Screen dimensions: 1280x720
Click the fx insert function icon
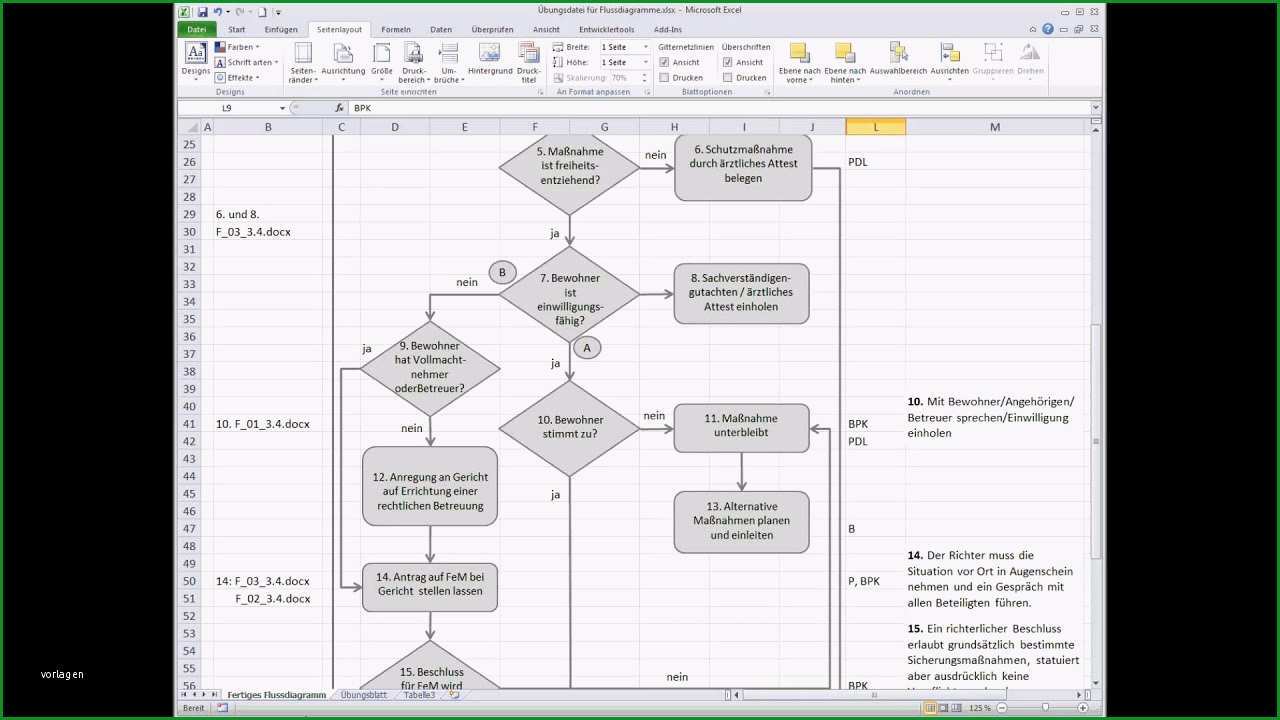click(340, 108)
